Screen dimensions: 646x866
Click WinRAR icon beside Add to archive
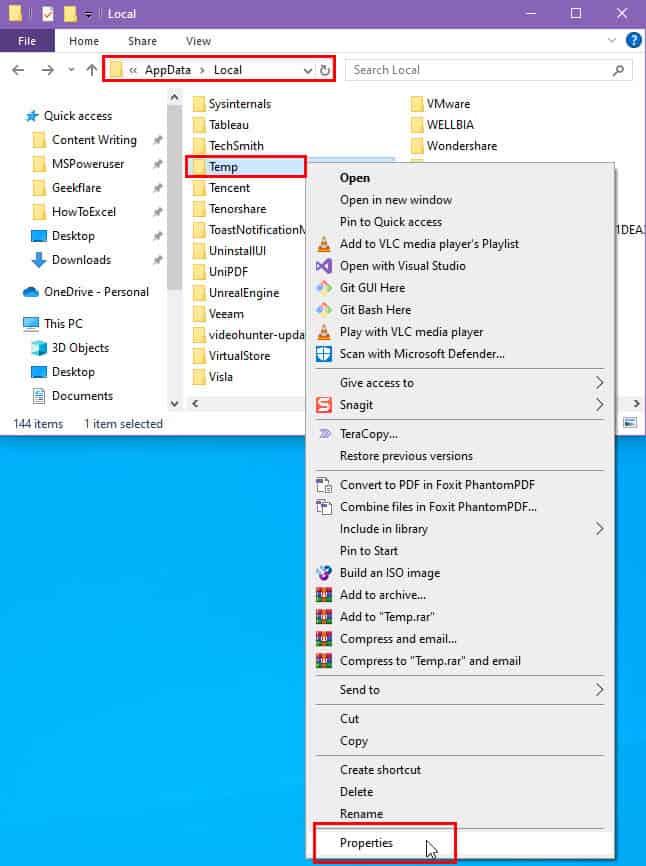coord(324,595)
